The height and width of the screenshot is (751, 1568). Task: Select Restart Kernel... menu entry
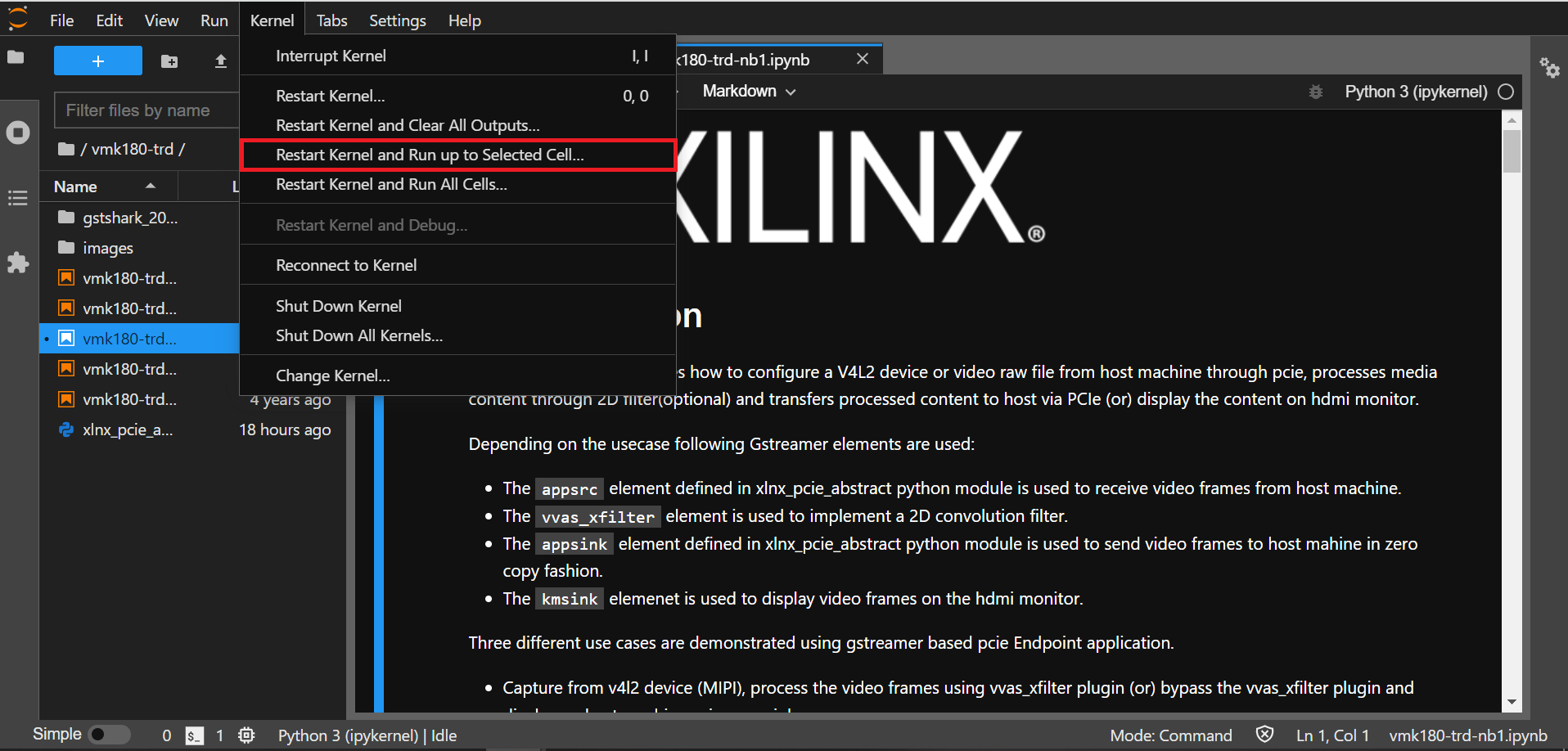[x=458, y=96]
